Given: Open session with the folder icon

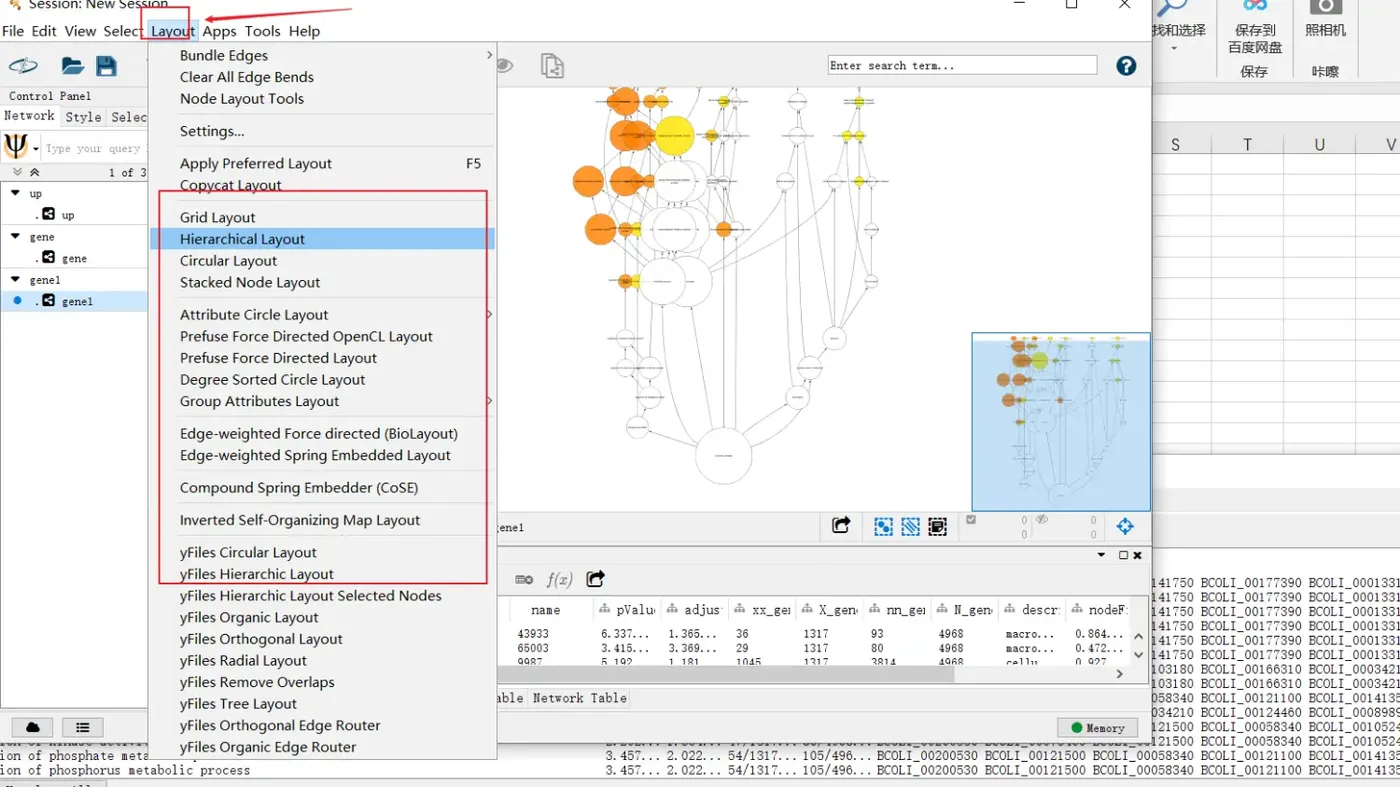Looking at the screenshot, I should click(x=72, y=66).
